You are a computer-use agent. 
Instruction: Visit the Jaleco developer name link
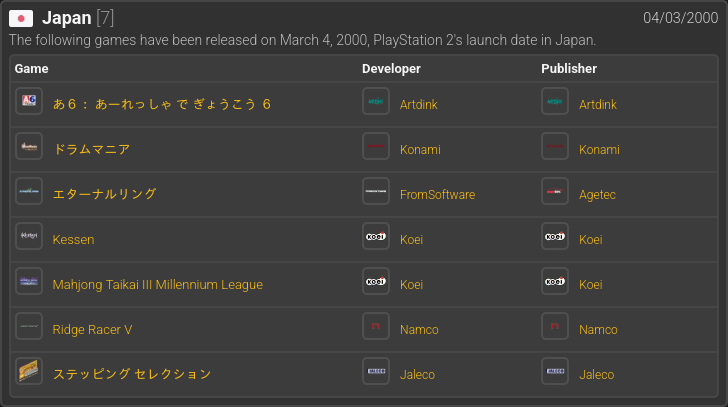tap(417, 375)
